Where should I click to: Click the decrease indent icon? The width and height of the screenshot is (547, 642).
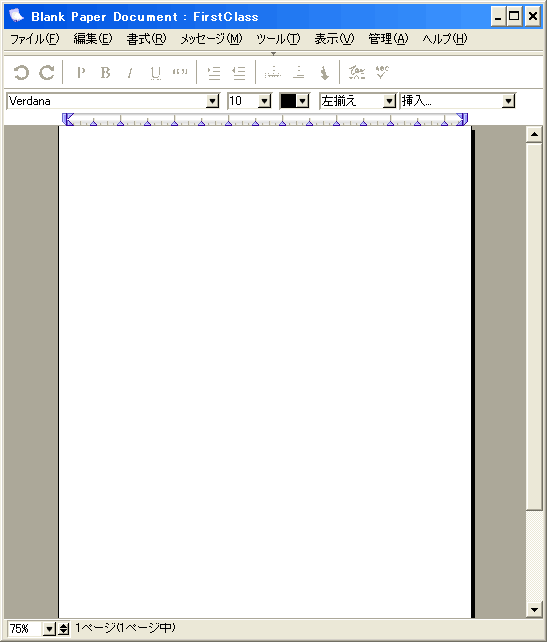[239, 73]
